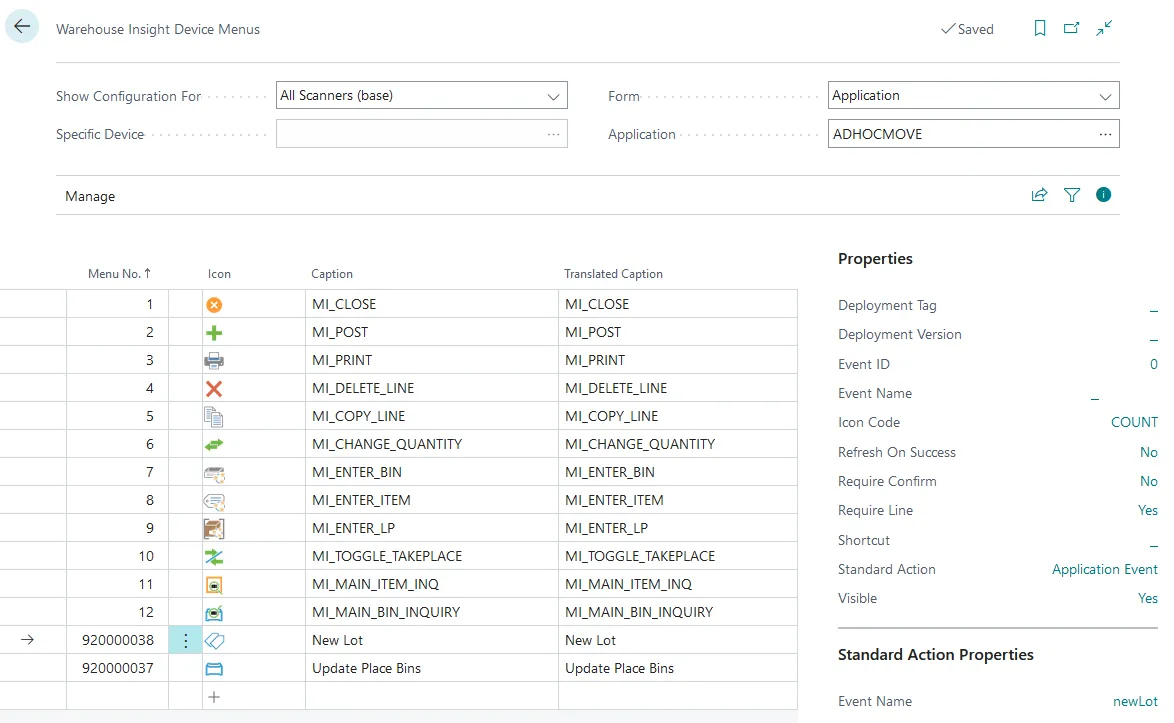
Task: Open row options for New Lot
Action: tap(185, 641)
